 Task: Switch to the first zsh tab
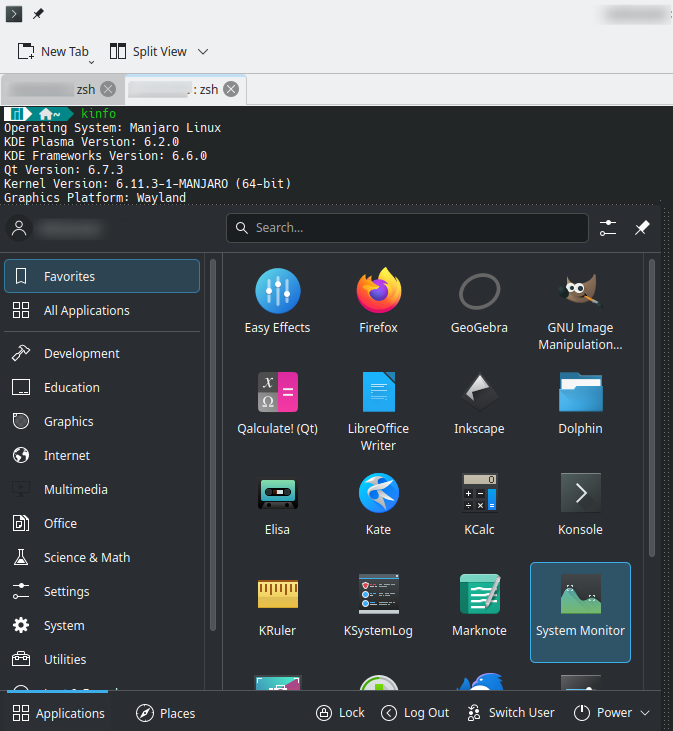(x=62, y=89)
